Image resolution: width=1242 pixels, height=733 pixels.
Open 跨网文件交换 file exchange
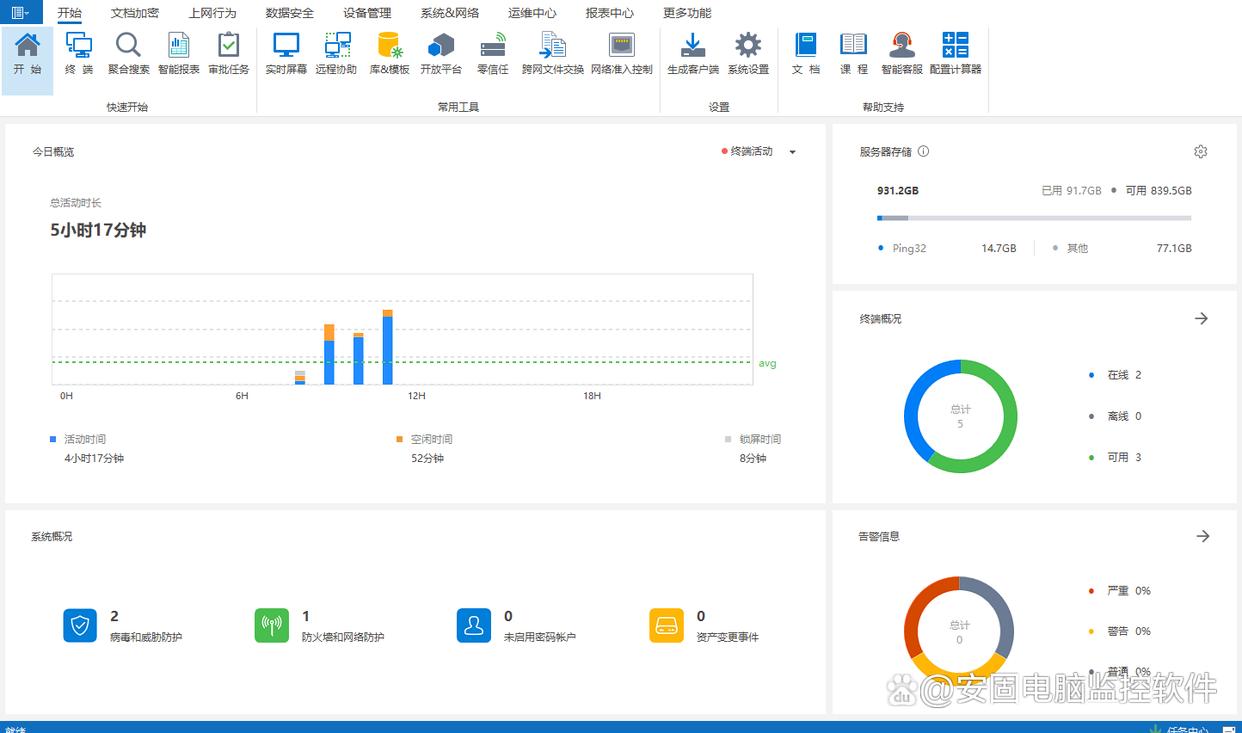pyautogui.click(x=552, y=53)
